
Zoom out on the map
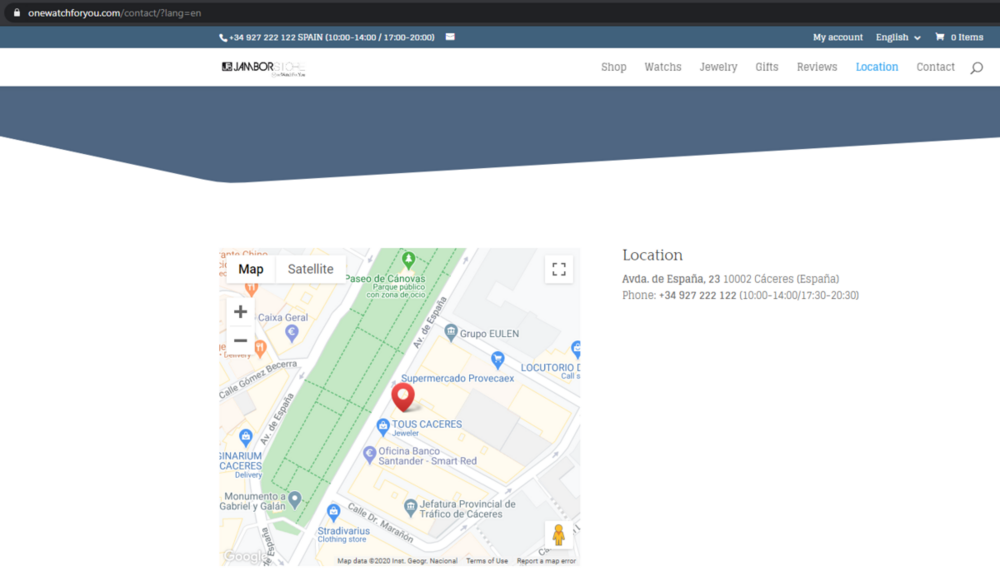pyautogui.click(x=240, y=341)
